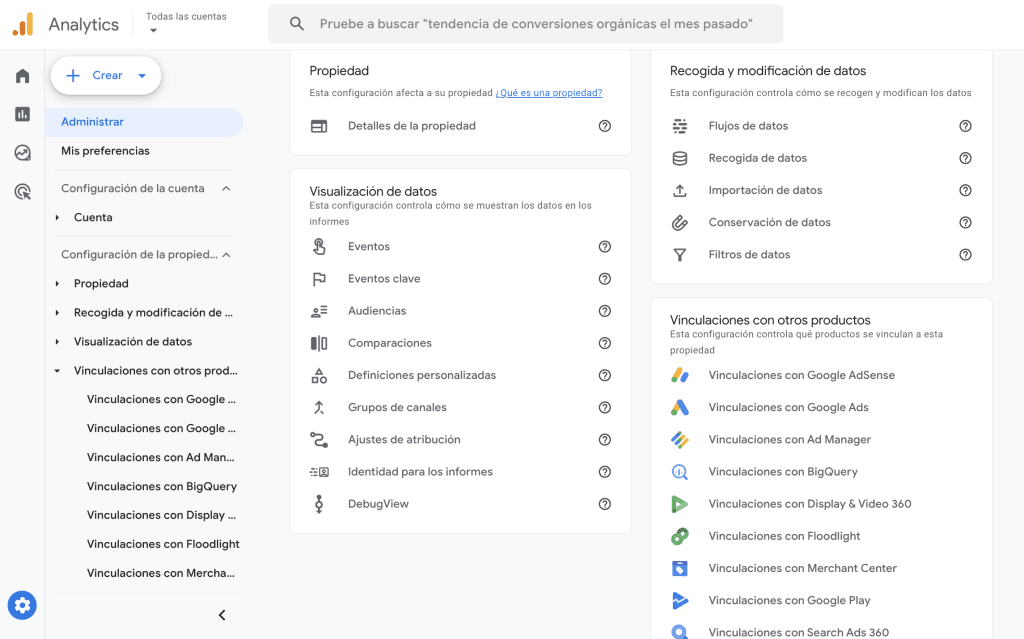Click help icon next to Ajustes de atribución

coord(605,440)
